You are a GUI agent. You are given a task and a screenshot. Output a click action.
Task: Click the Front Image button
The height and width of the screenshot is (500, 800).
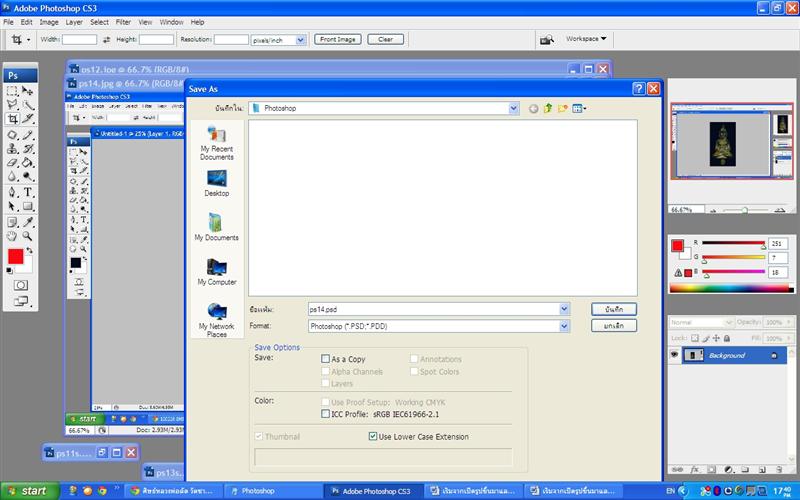click(x=337, y=39)
